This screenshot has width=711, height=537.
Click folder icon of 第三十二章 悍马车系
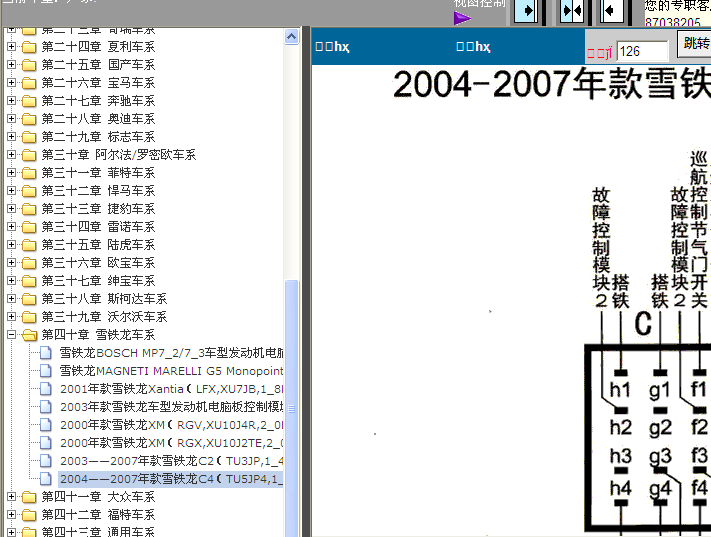pos(29,191)
